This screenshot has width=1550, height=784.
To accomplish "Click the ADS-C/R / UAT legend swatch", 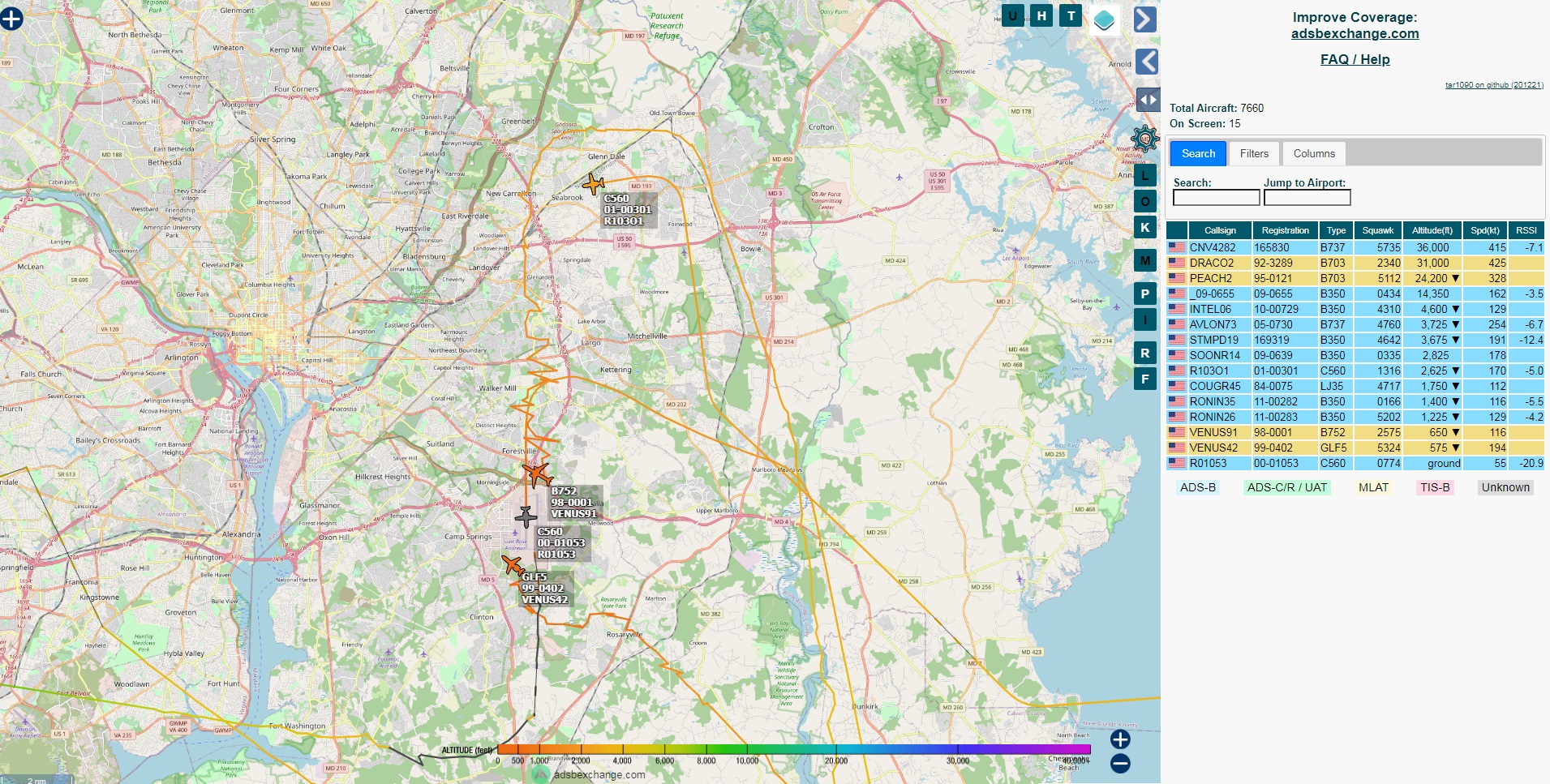I will pyautogui.click(x=1286, y=487).
